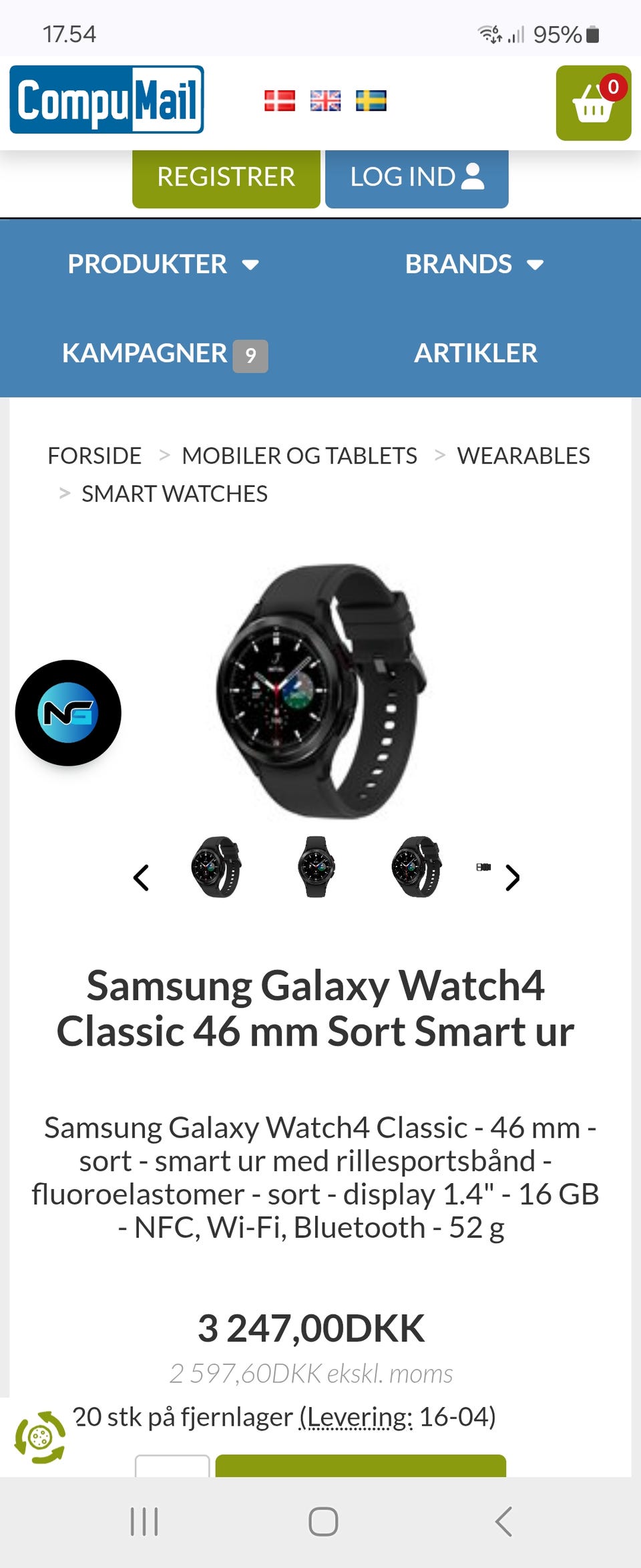Screen dimensions: 641x1568
Task: Open the round NG chat widget
Action: pyautogui.click(x=68, y=713)
